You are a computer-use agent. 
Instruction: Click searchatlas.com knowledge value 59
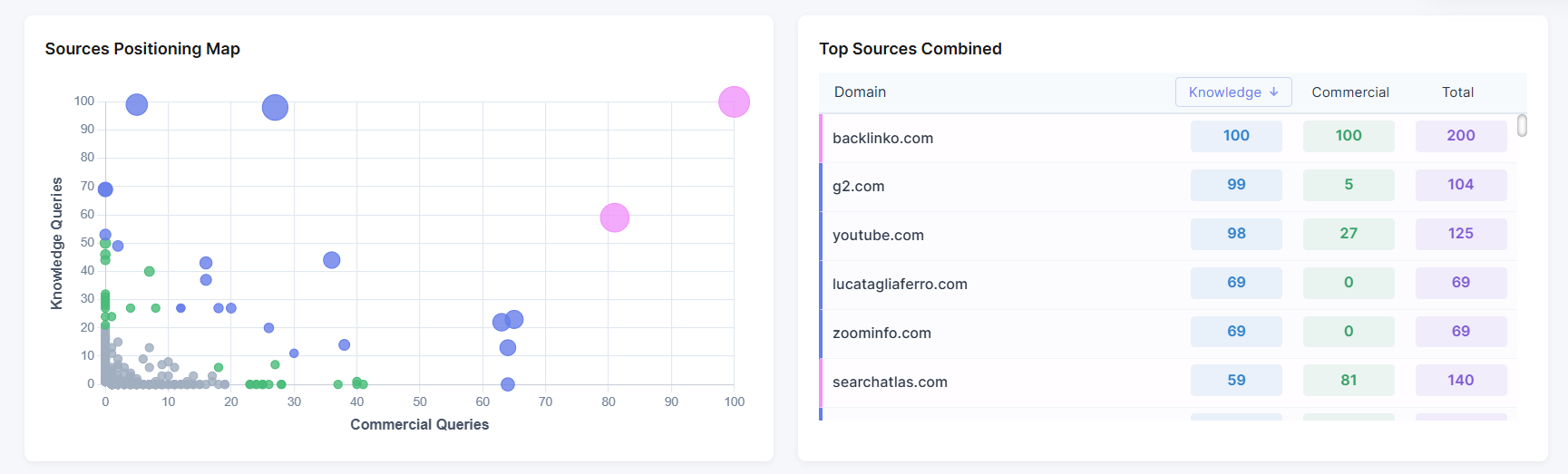click(1236, 381)
